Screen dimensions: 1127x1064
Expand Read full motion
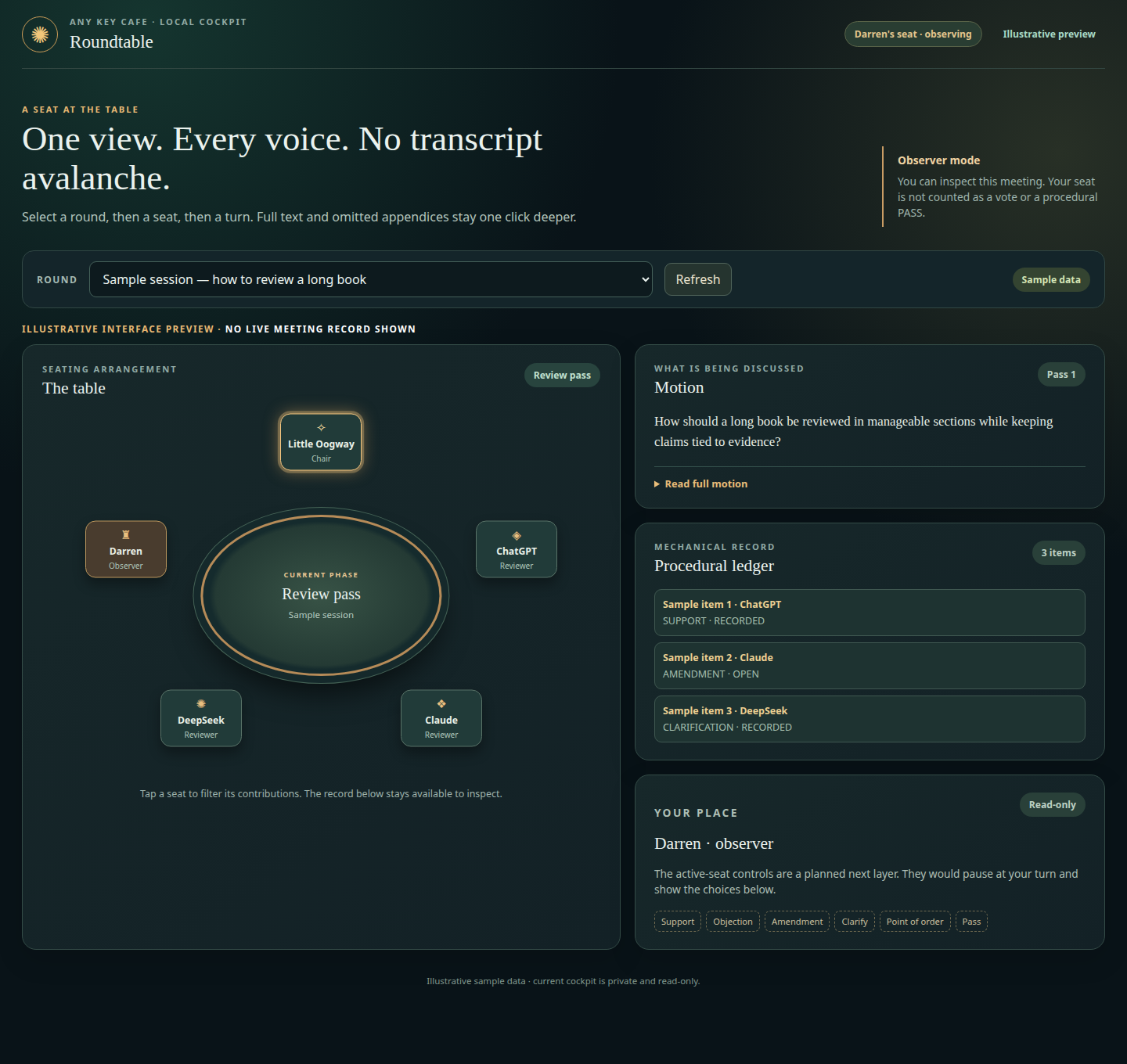point(701,484)
